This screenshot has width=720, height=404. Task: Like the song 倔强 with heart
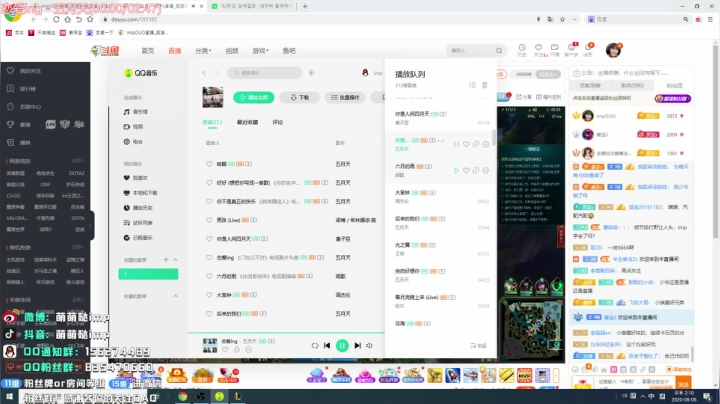pyautogui.click(x=209, y=164)
